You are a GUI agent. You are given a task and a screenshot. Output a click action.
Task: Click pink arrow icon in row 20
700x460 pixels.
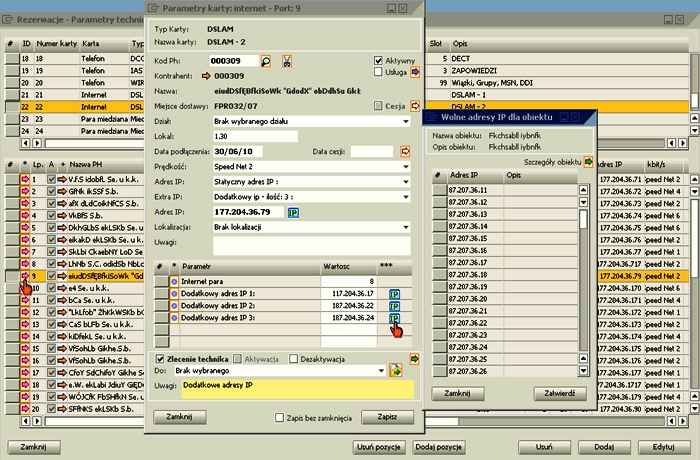click(x=25, y=409)
